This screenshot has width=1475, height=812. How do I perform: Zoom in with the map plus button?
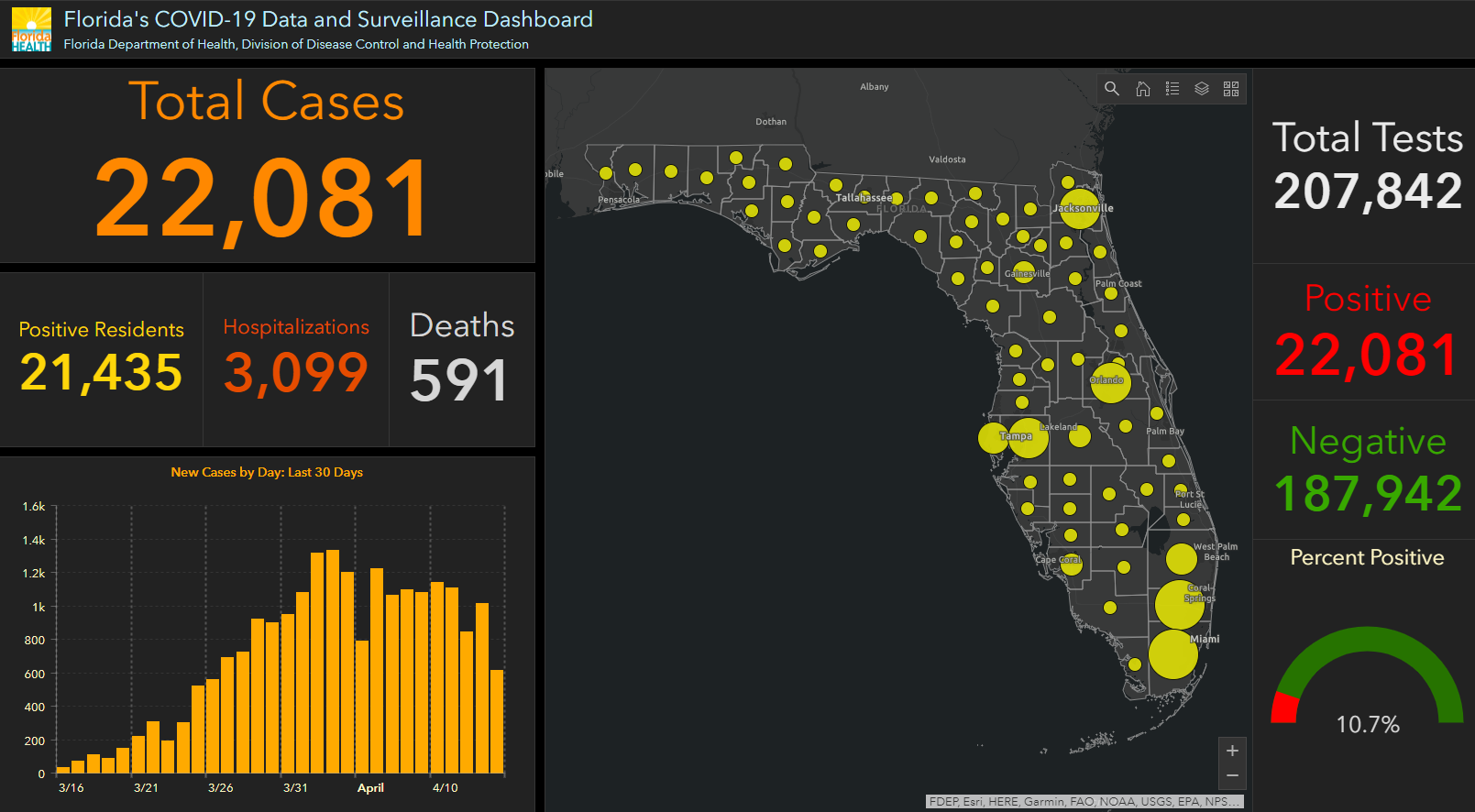(1232, 751)
